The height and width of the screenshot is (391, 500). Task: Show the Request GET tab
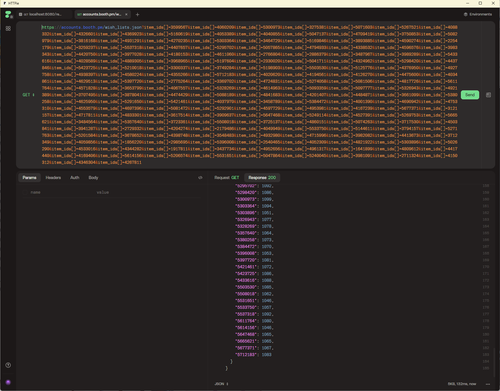point(227,178)
